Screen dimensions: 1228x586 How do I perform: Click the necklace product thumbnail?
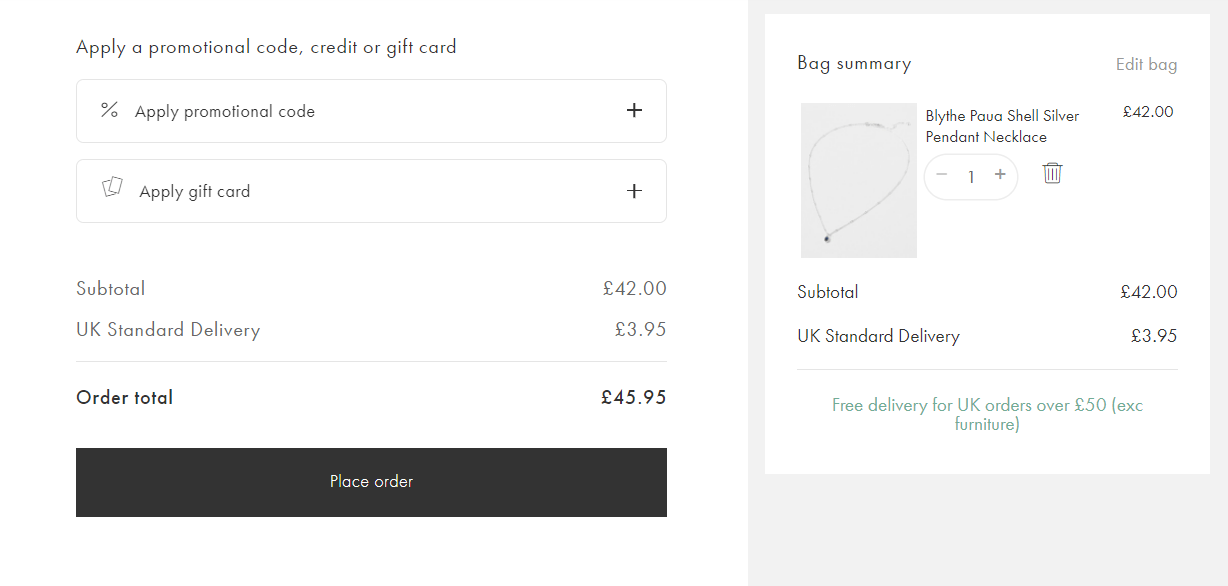[858, 180]
